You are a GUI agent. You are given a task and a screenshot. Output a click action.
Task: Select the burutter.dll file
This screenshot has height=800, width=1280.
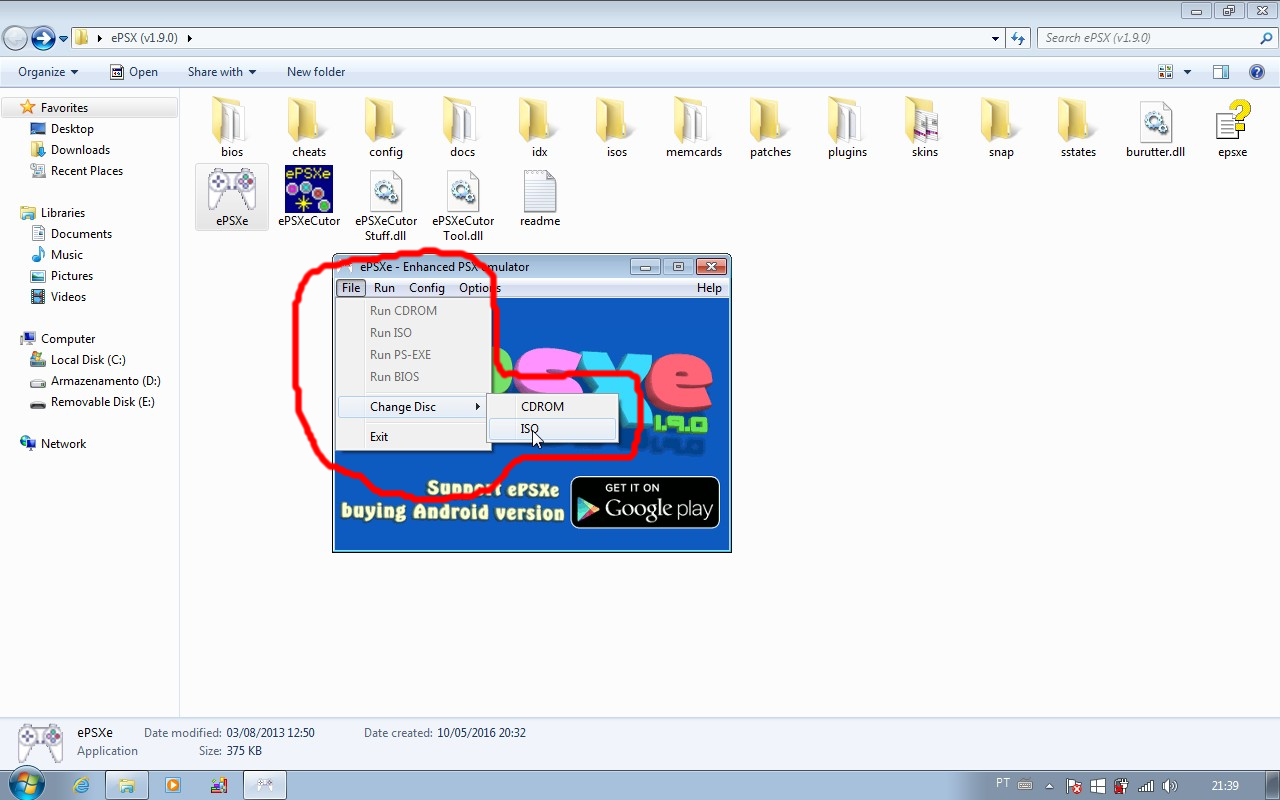(1155, 124)
